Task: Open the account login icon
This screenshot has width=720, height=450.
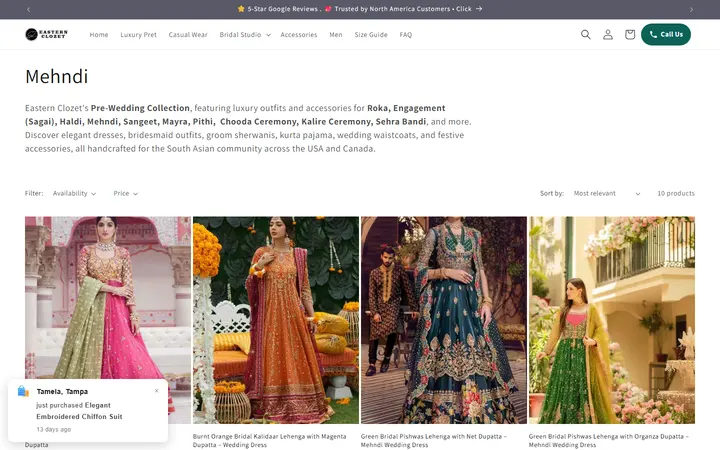Action: pos(608,34)
